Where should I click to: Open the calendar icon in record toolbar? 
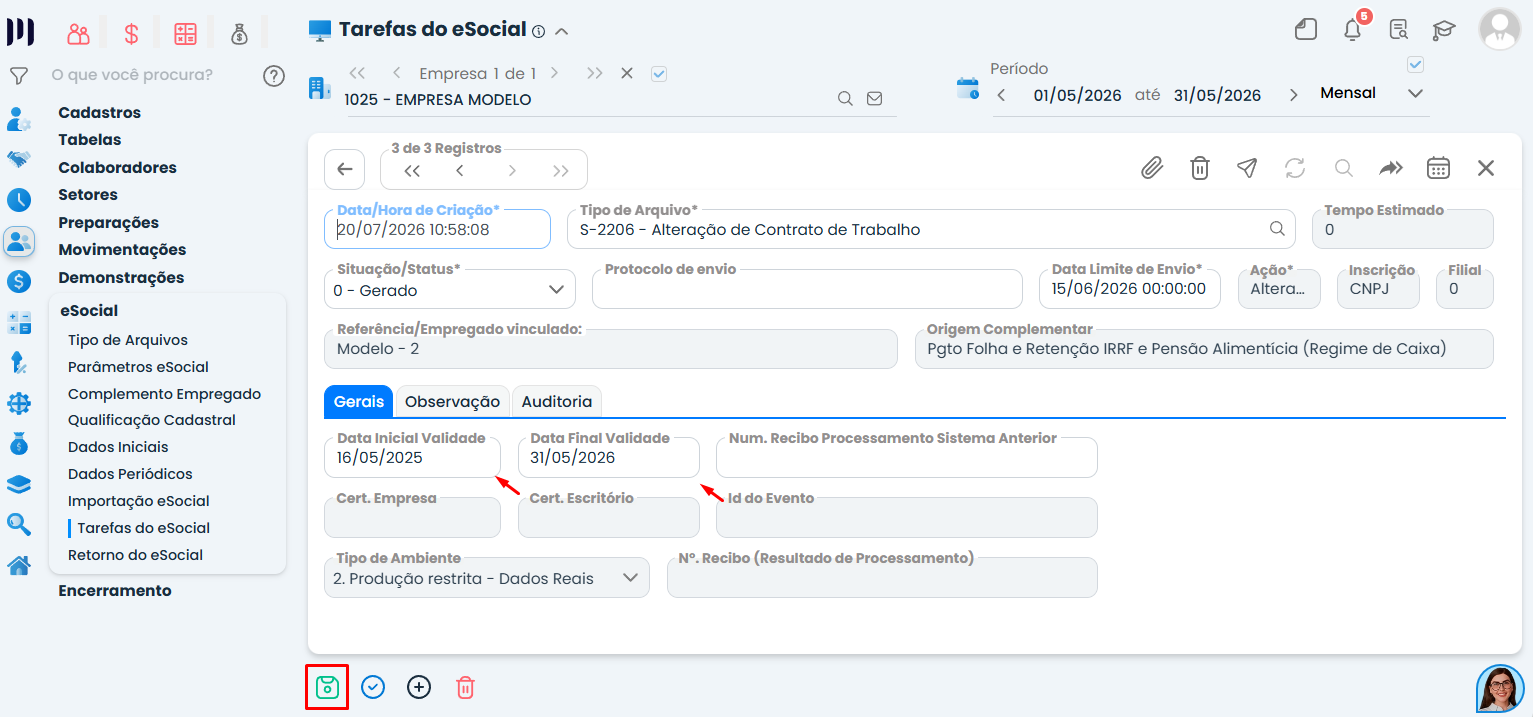[x=1438, y=168]
